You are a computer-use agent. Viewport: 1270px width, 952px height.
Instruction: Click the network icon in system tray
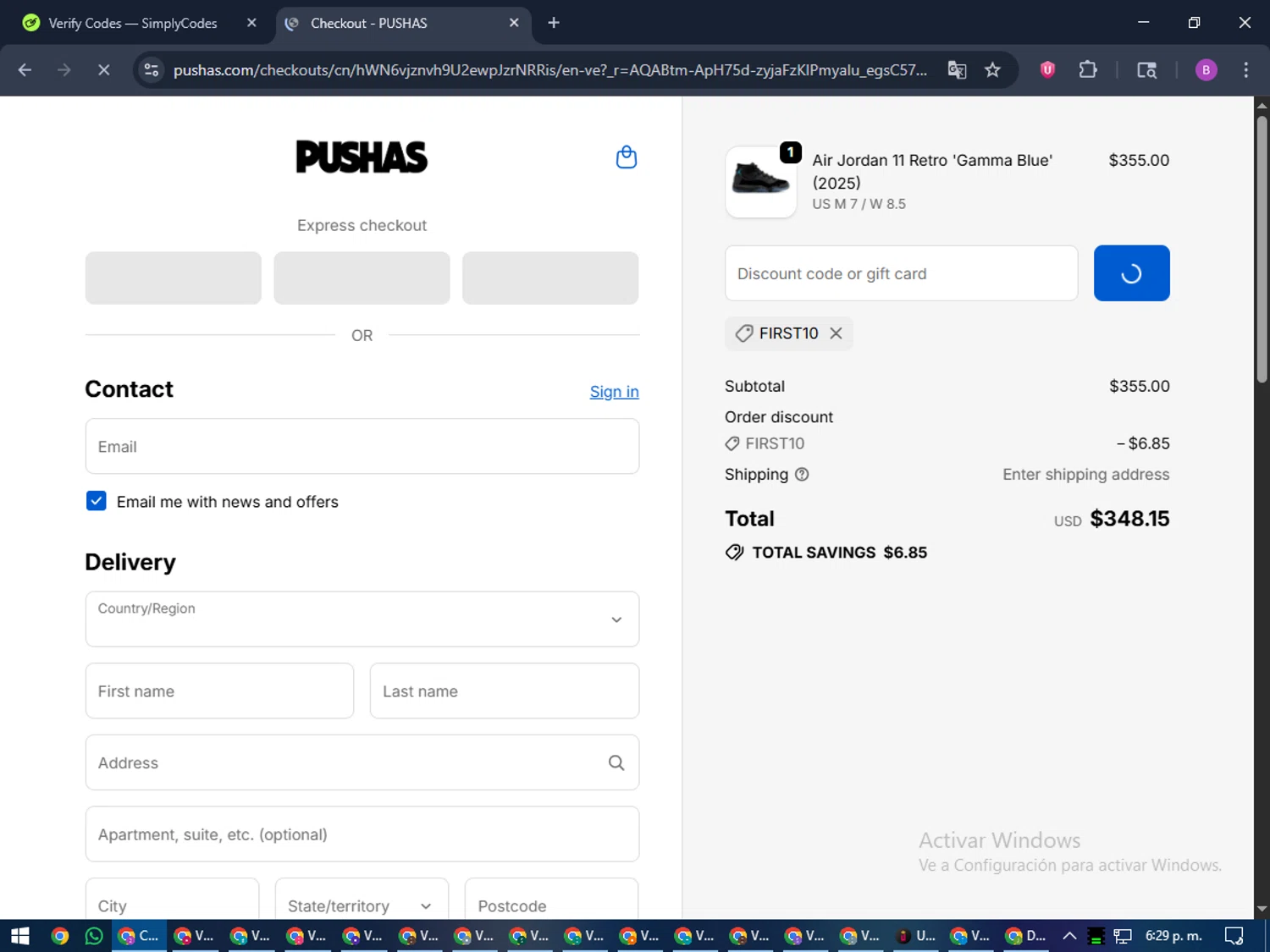point(1123,936)
